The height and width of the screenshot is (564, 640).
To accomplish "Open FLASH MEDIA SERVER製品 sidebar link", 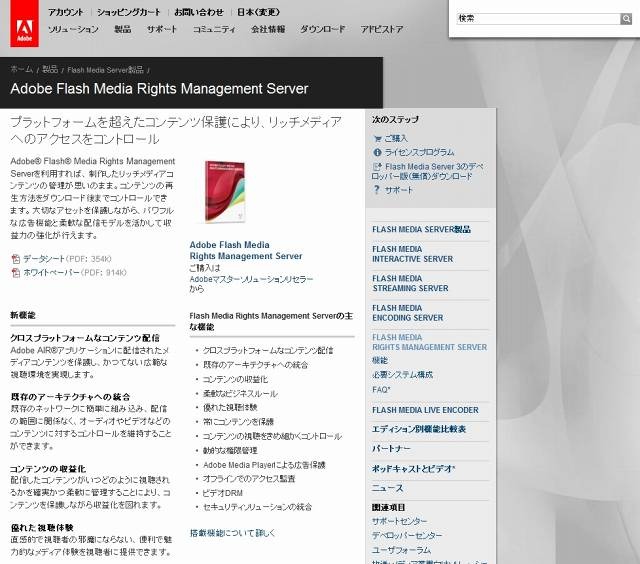I will (x=421, y=229).
